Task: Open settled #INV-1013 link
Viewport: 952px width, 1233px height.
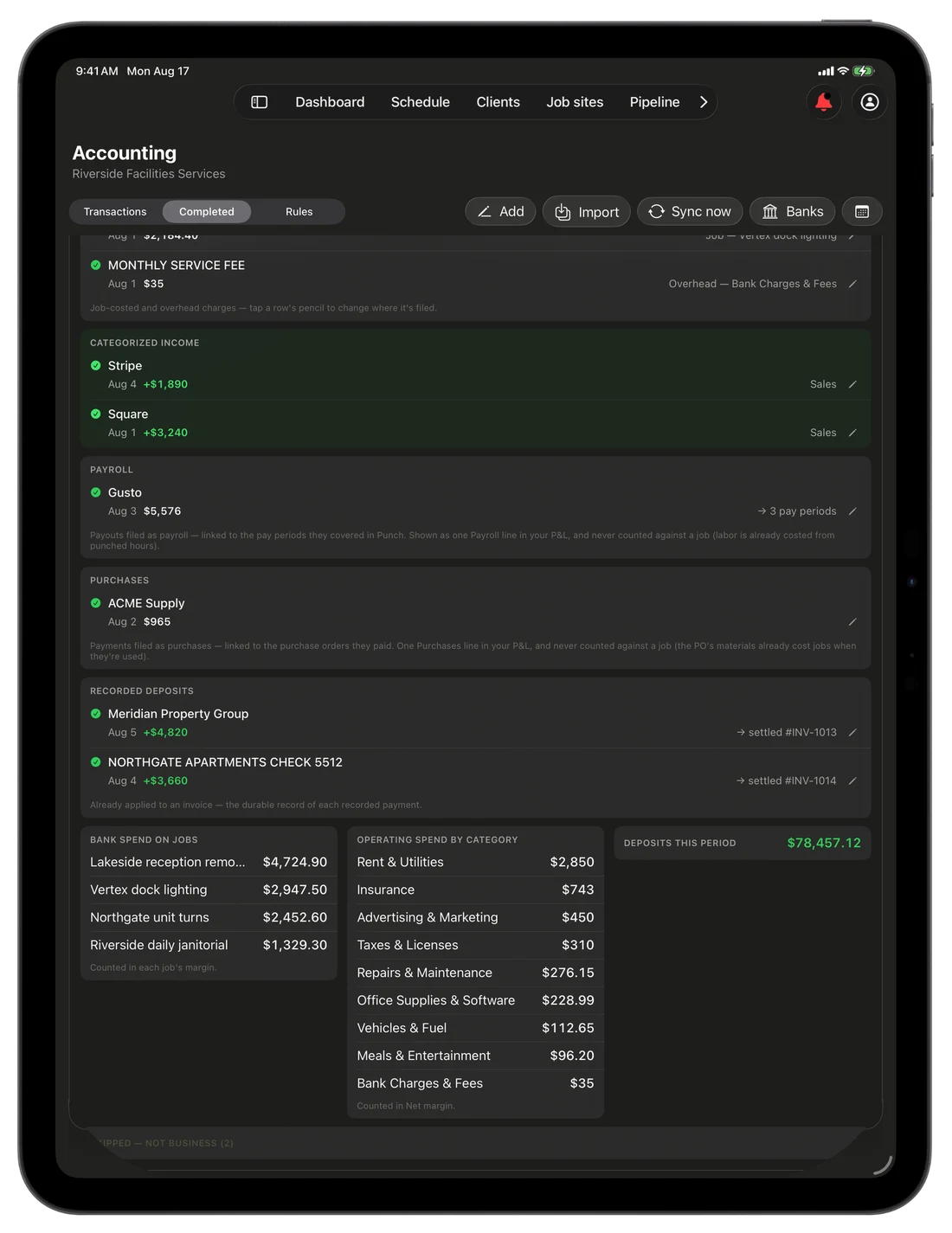Action: click(x=787, y=732)
